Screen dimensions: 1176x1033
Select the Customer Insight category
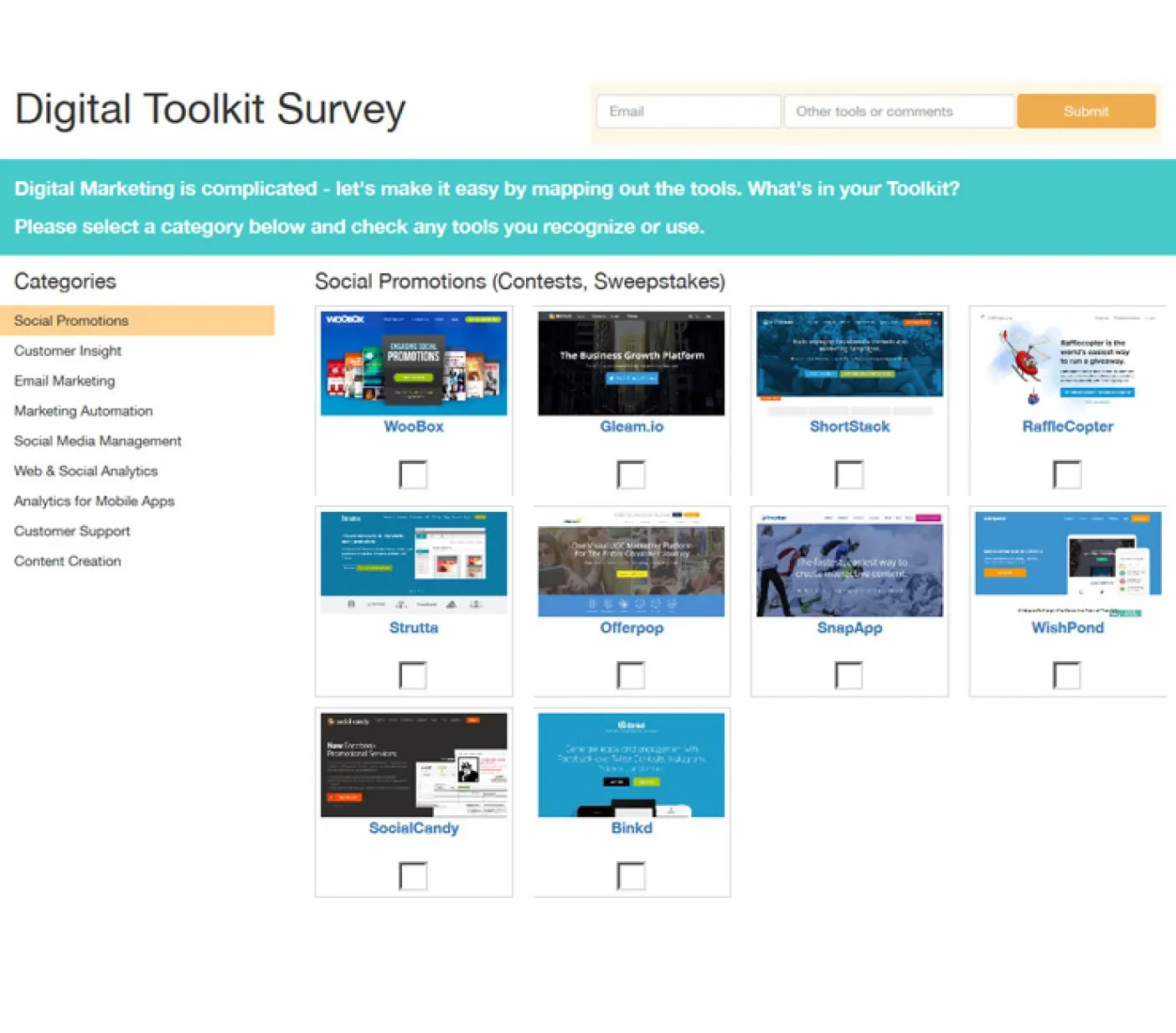point(68,351)
